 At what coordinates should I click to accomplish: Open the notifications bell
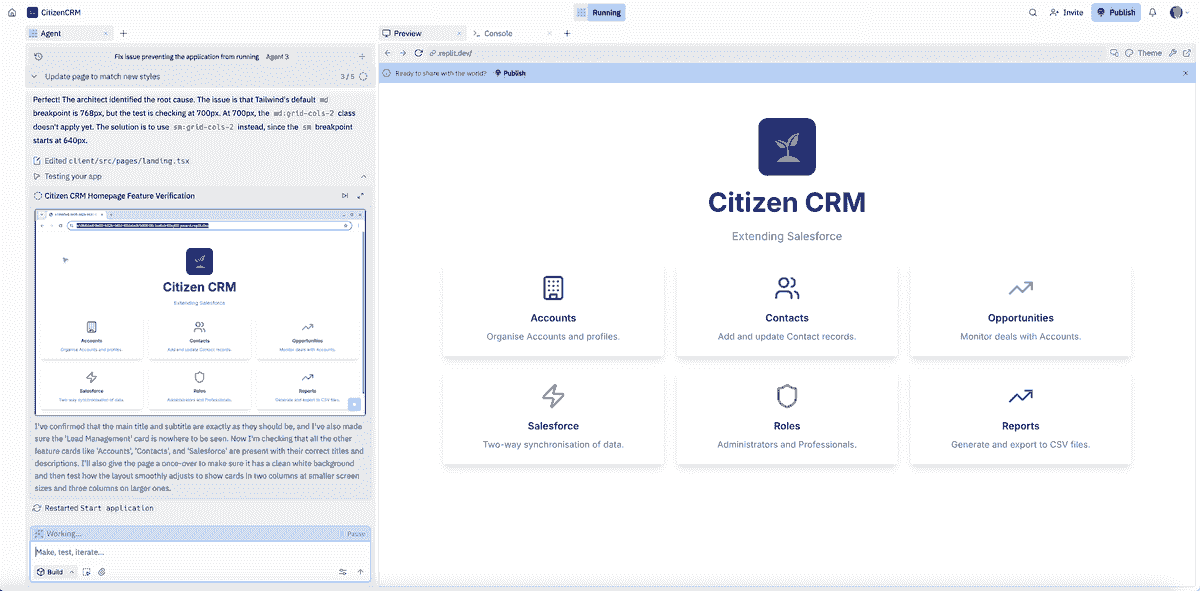tap(1153, 13)
